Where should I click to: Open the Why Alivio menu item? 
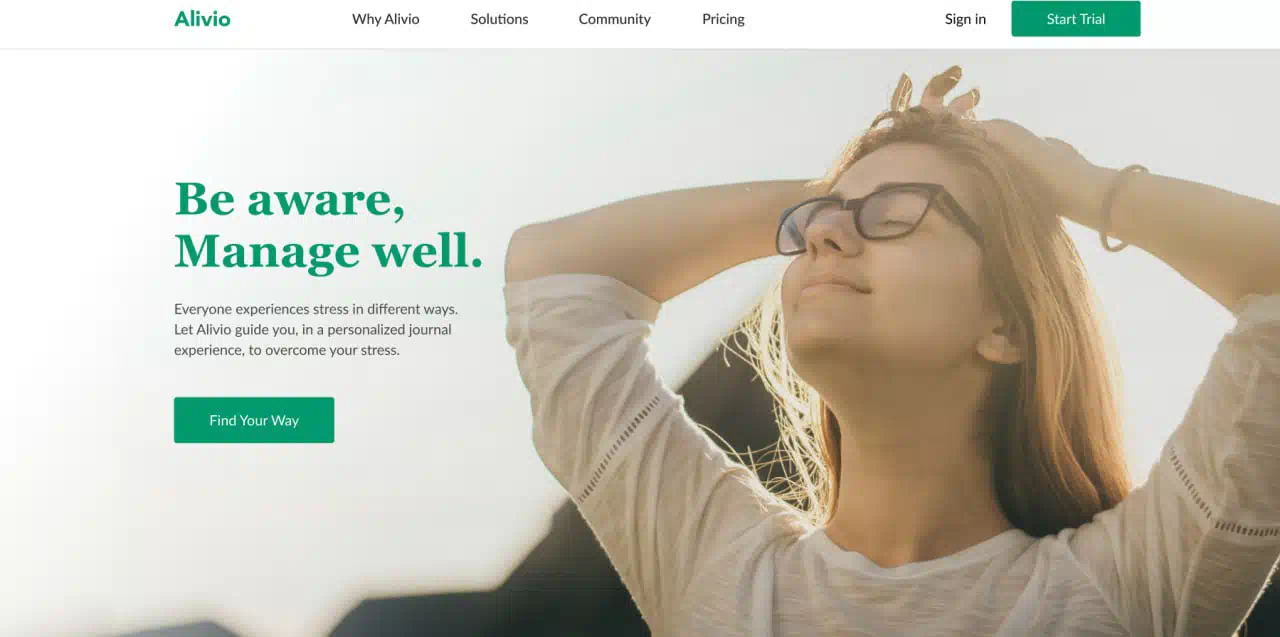[x=386, y=19]
